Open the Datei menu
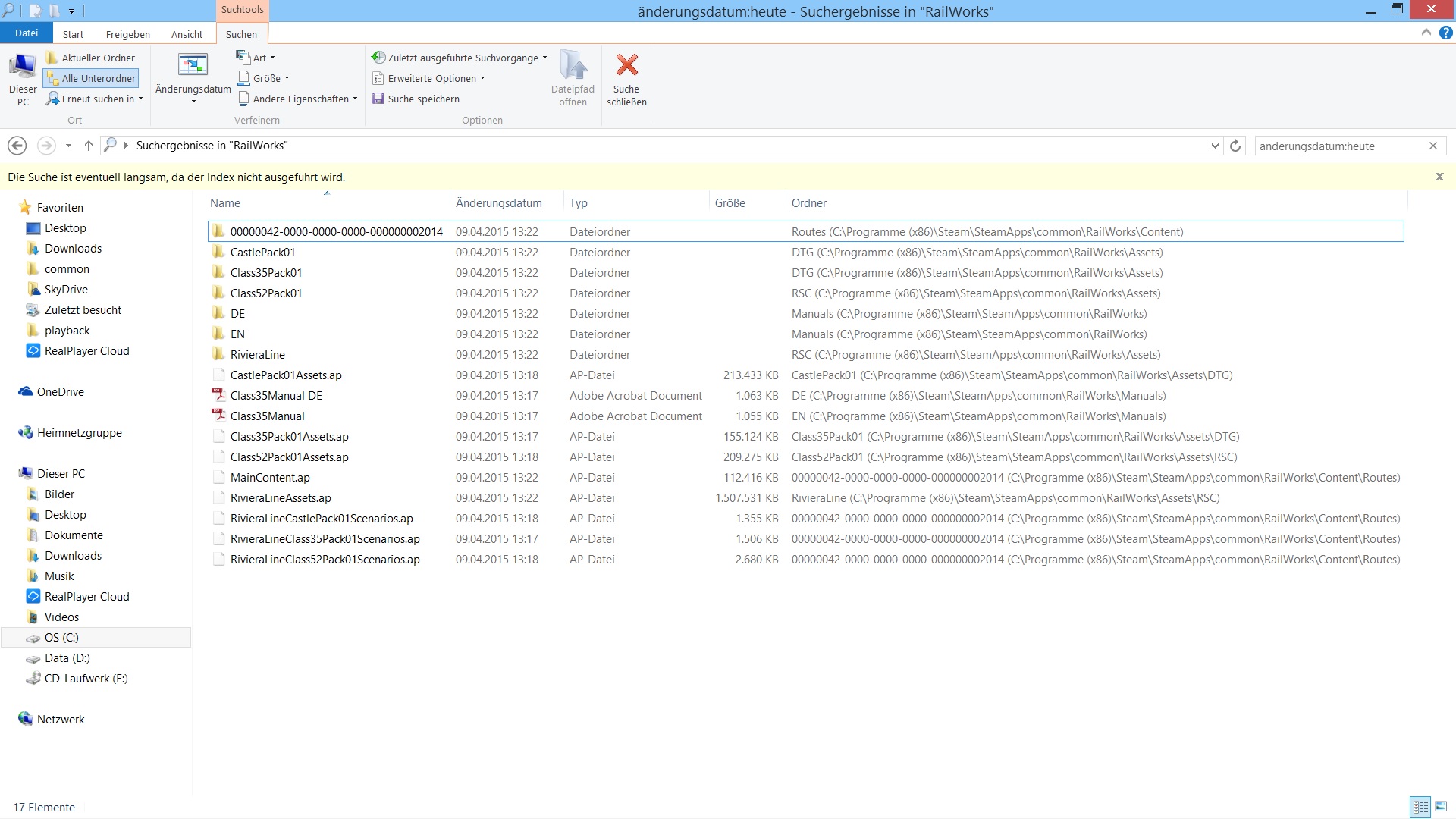Viewport: 1456px width, 819px height. 26,33
